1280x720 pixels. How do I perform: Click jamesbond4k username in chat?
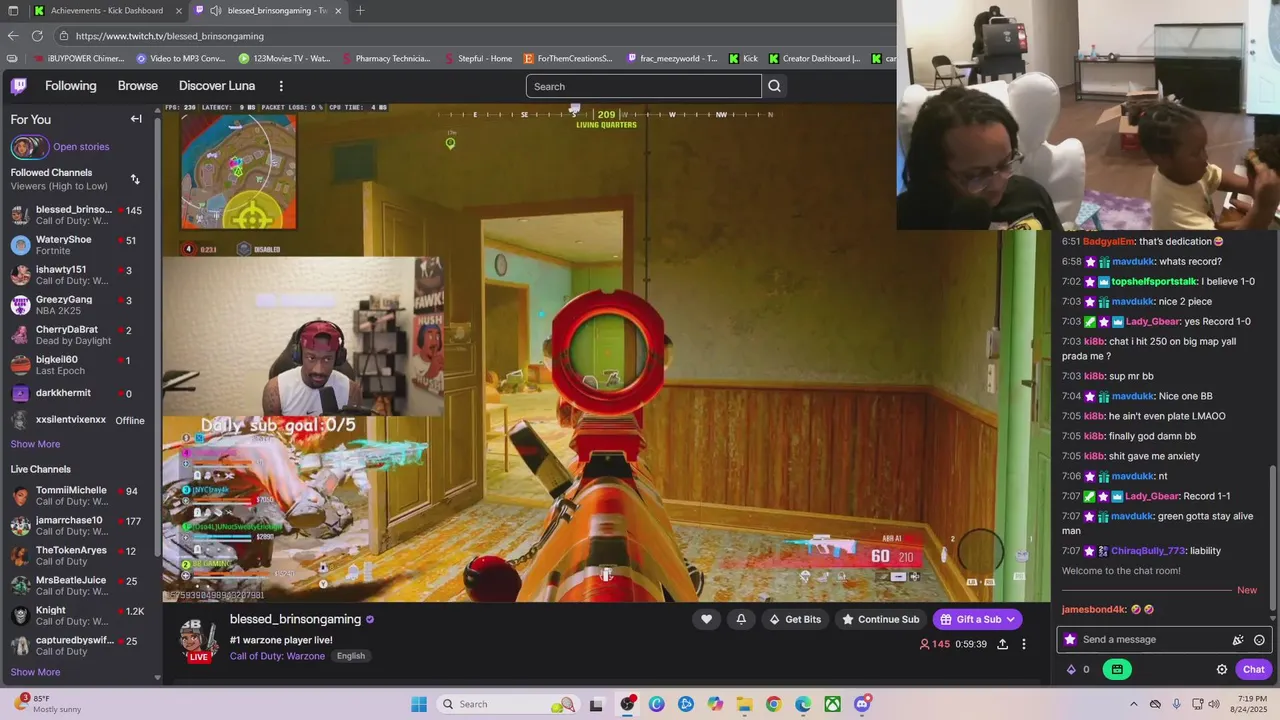(x=1094, y=609)
